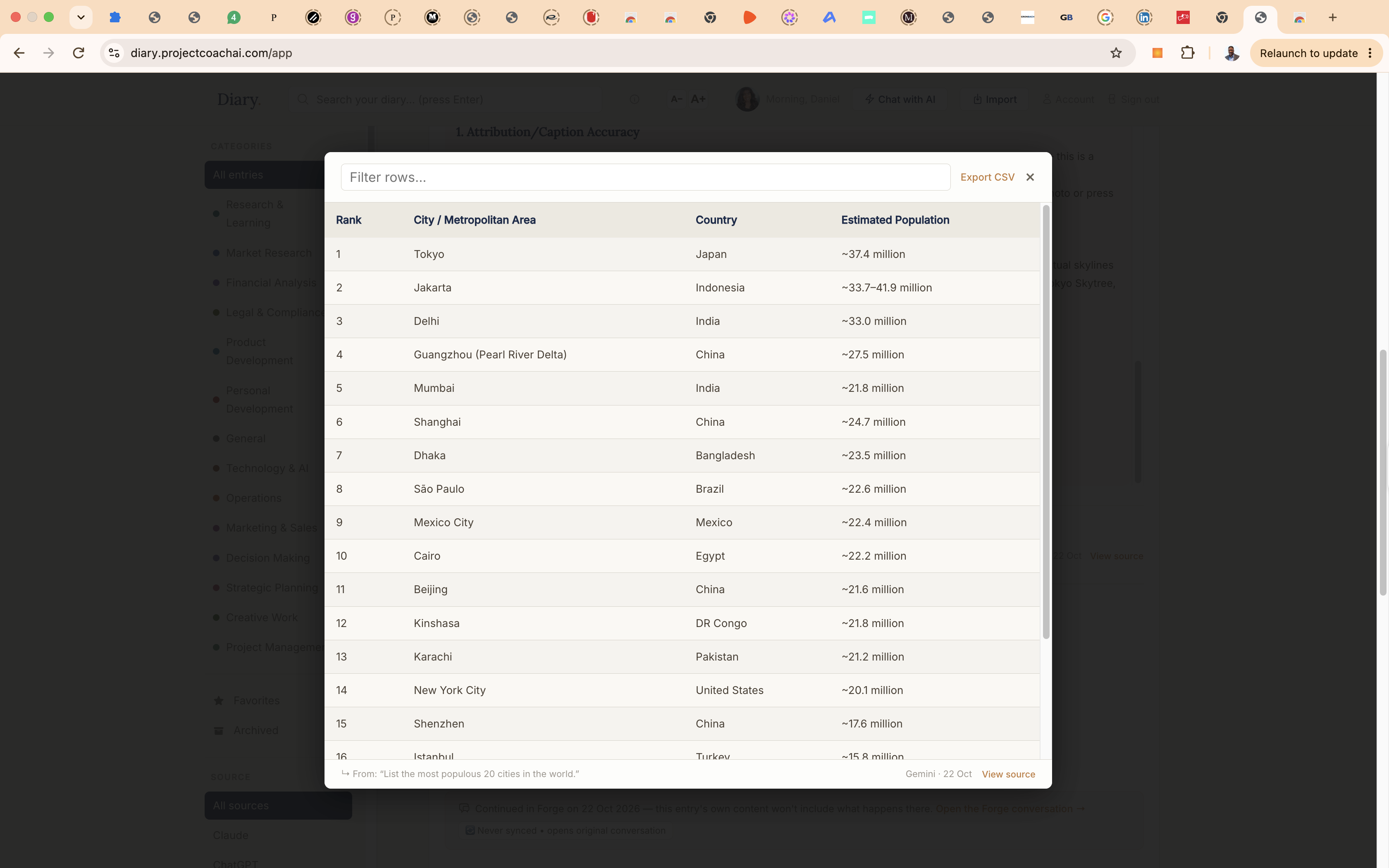Go back with the browser back arrow

coord(19,53)
